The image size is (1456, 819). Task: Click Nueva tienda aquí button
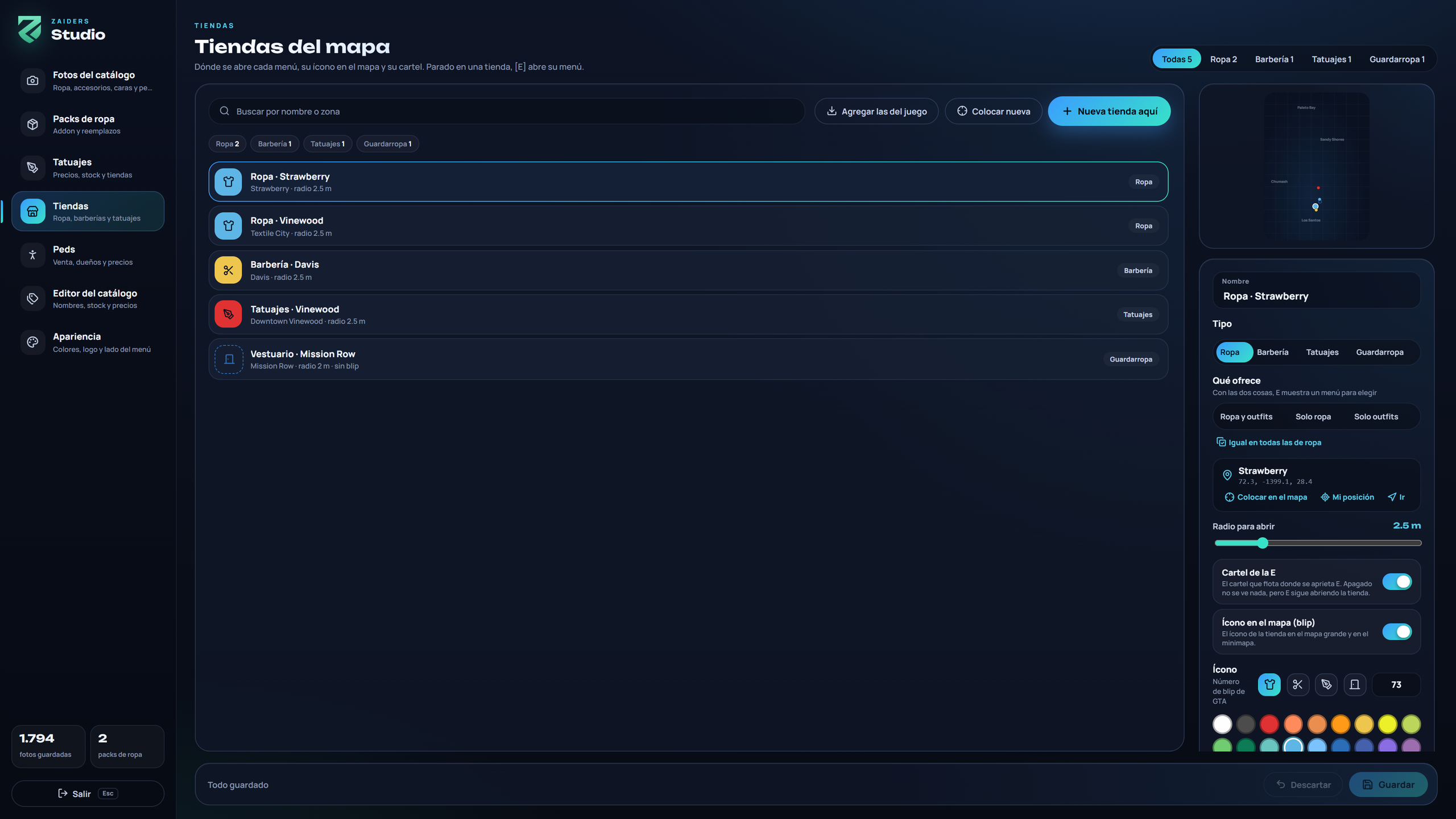1109,111
